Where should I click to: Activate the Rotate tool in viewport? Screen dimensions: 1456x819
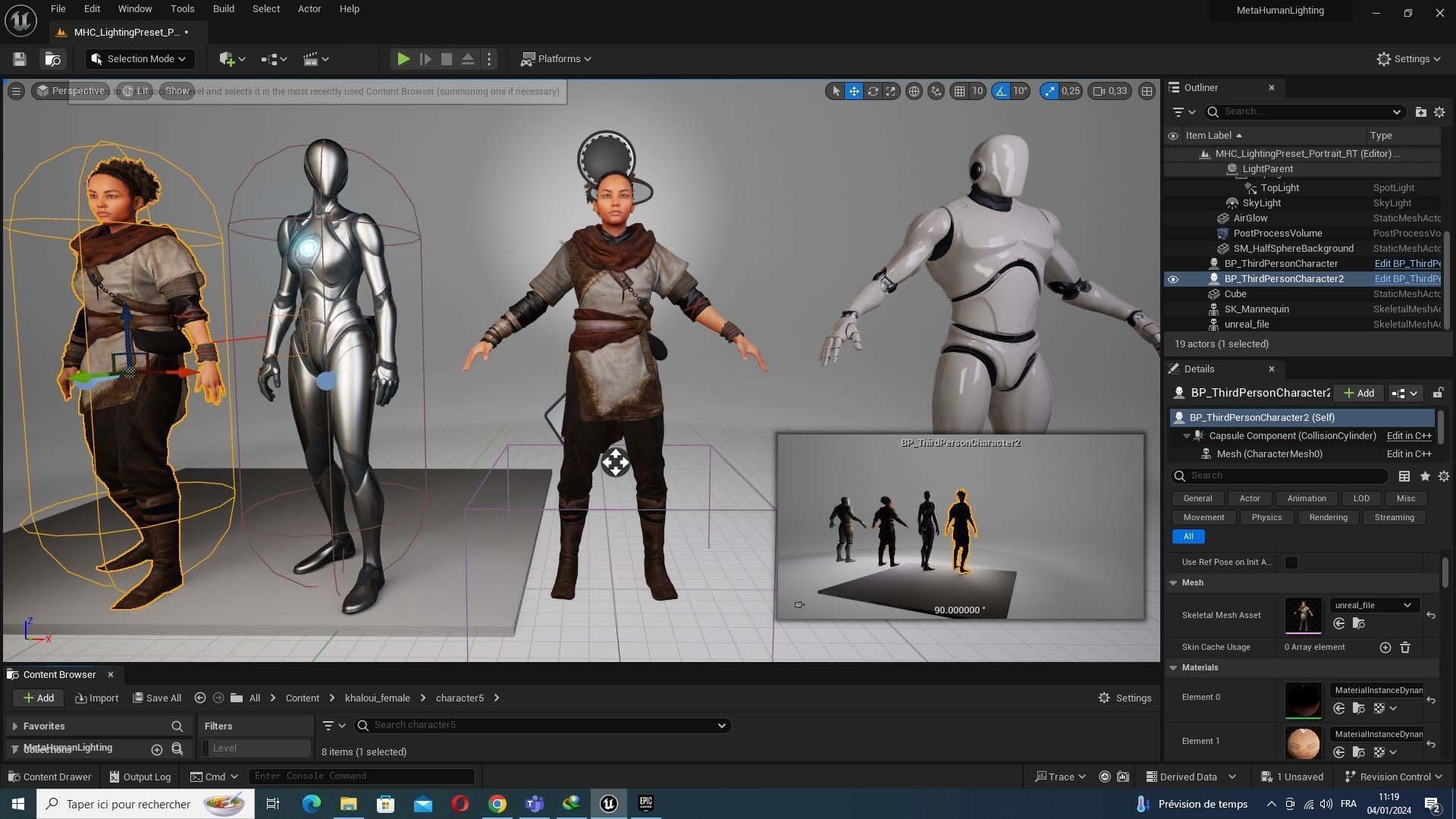click(x=873, y=91)
